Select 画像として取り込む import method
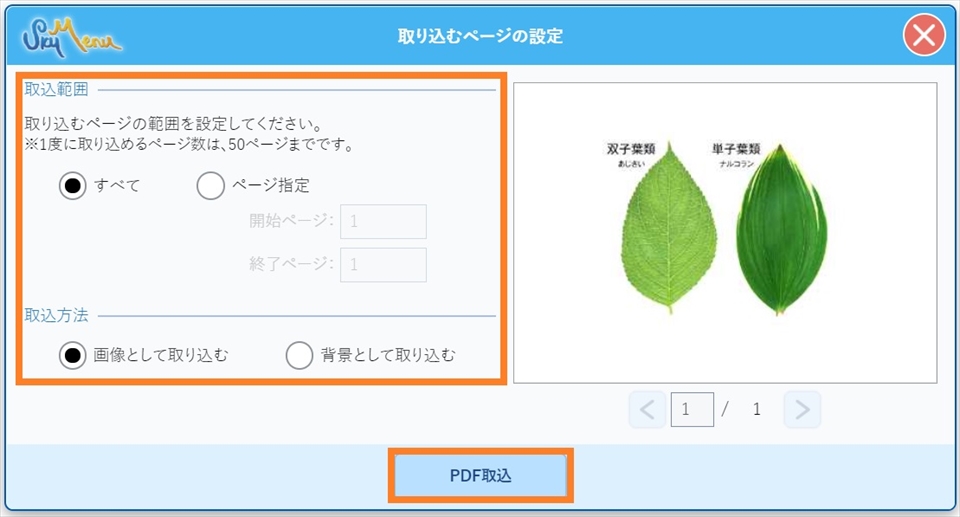 coord(73,355)
